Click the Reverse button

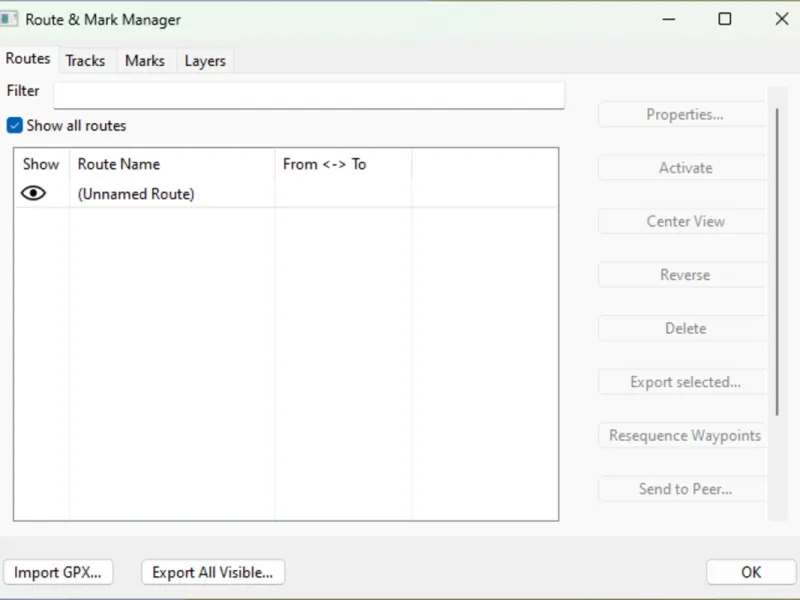(x=684, y=275)
